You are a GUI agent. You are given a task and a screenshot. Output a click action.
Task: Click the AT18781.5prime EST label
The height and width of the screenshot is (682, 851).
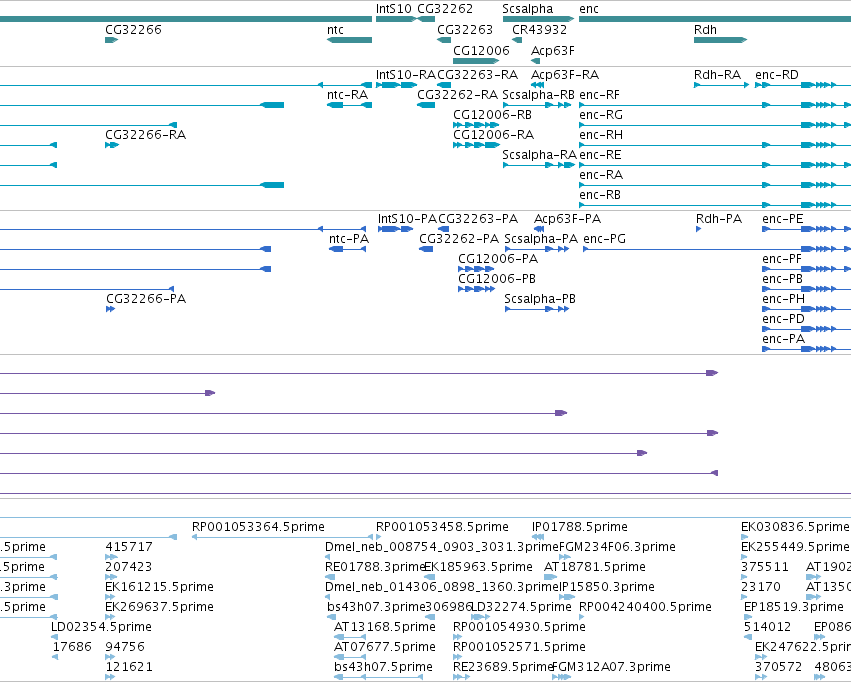click(595, 567)
